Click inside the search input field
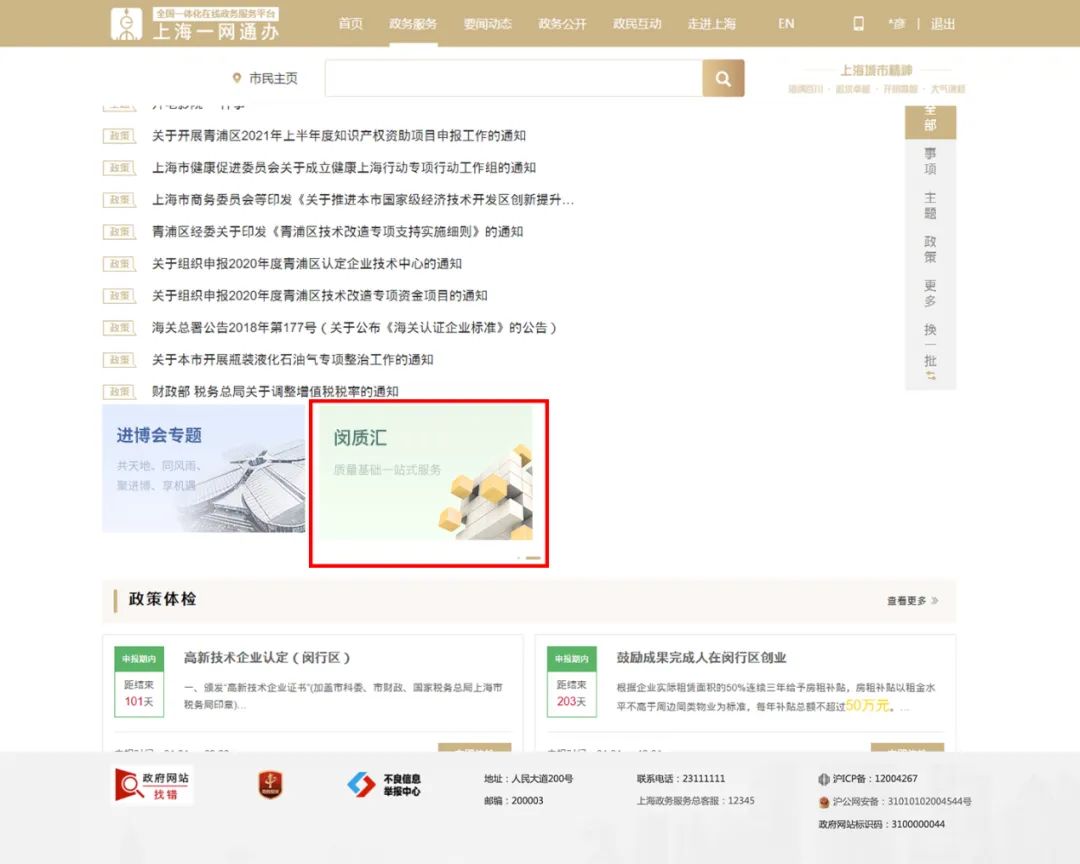 point(513,78)
